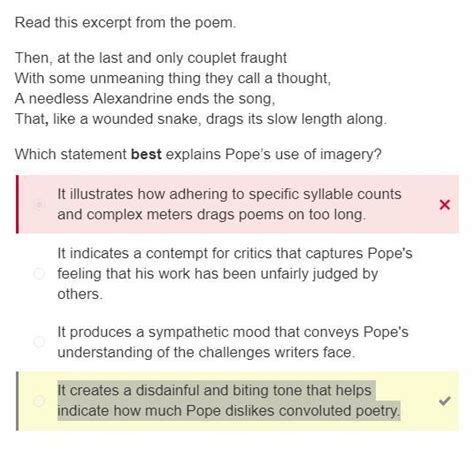Select the radio button for disdainful biting tone
Viewport: 474px width, 451px height.
[x=39, y=401]
